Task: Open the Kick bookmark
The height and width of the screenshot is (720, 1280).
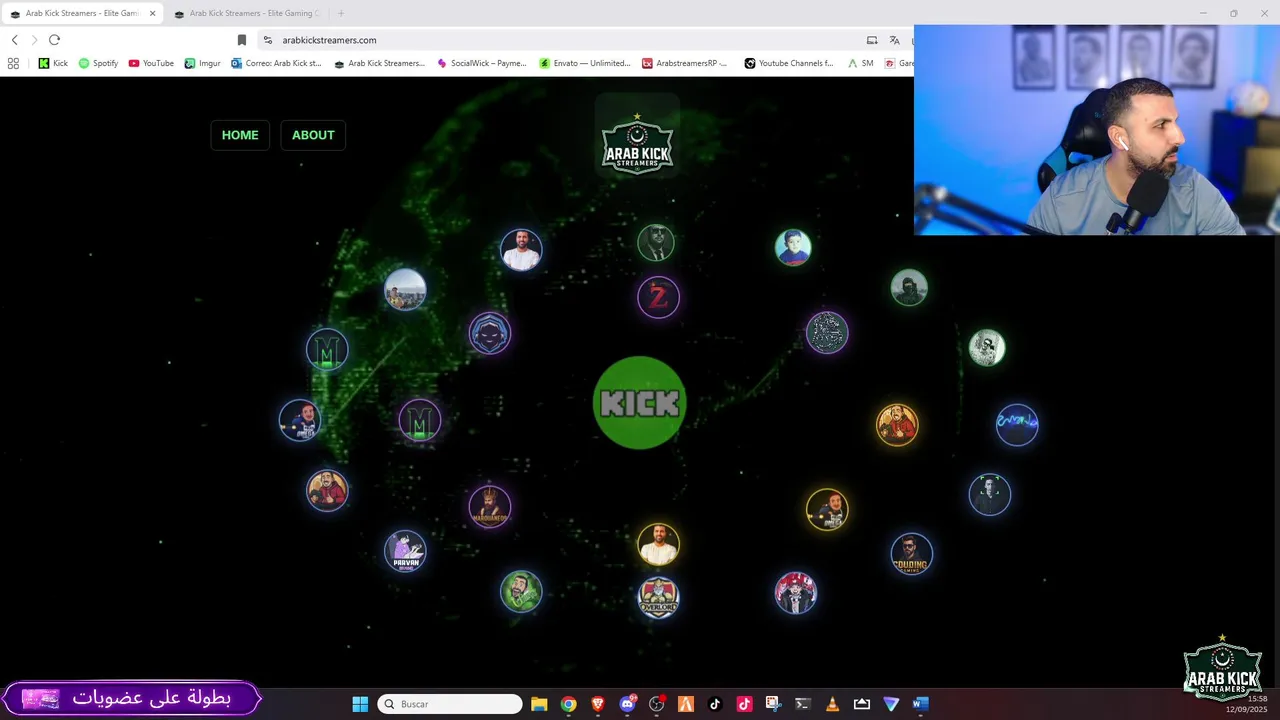Action: click(53, 63)
